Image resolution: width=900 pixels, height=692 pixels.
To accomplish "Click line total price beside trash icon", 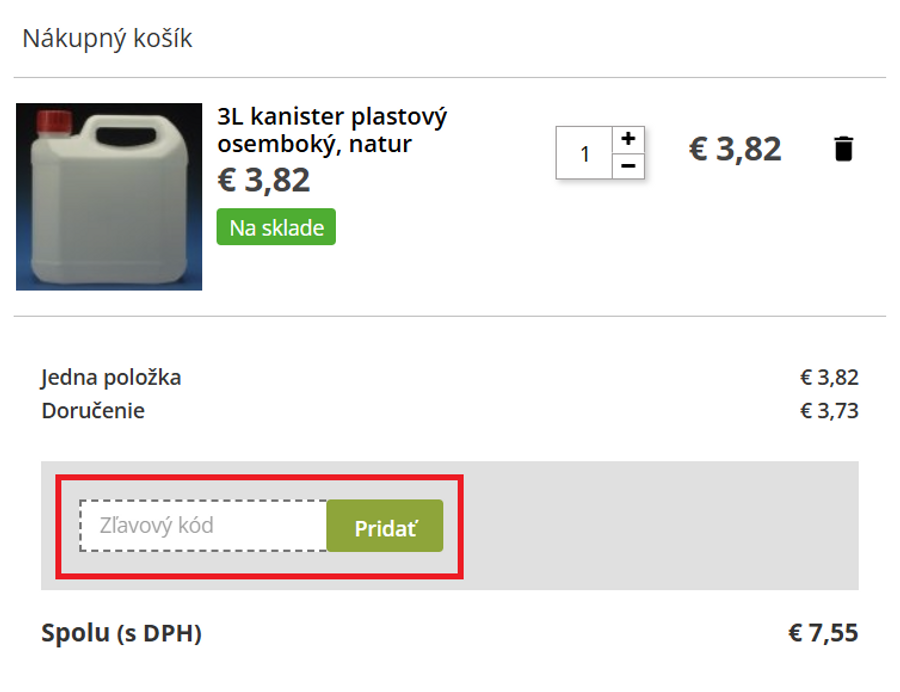I will click(x=735, y=149).
